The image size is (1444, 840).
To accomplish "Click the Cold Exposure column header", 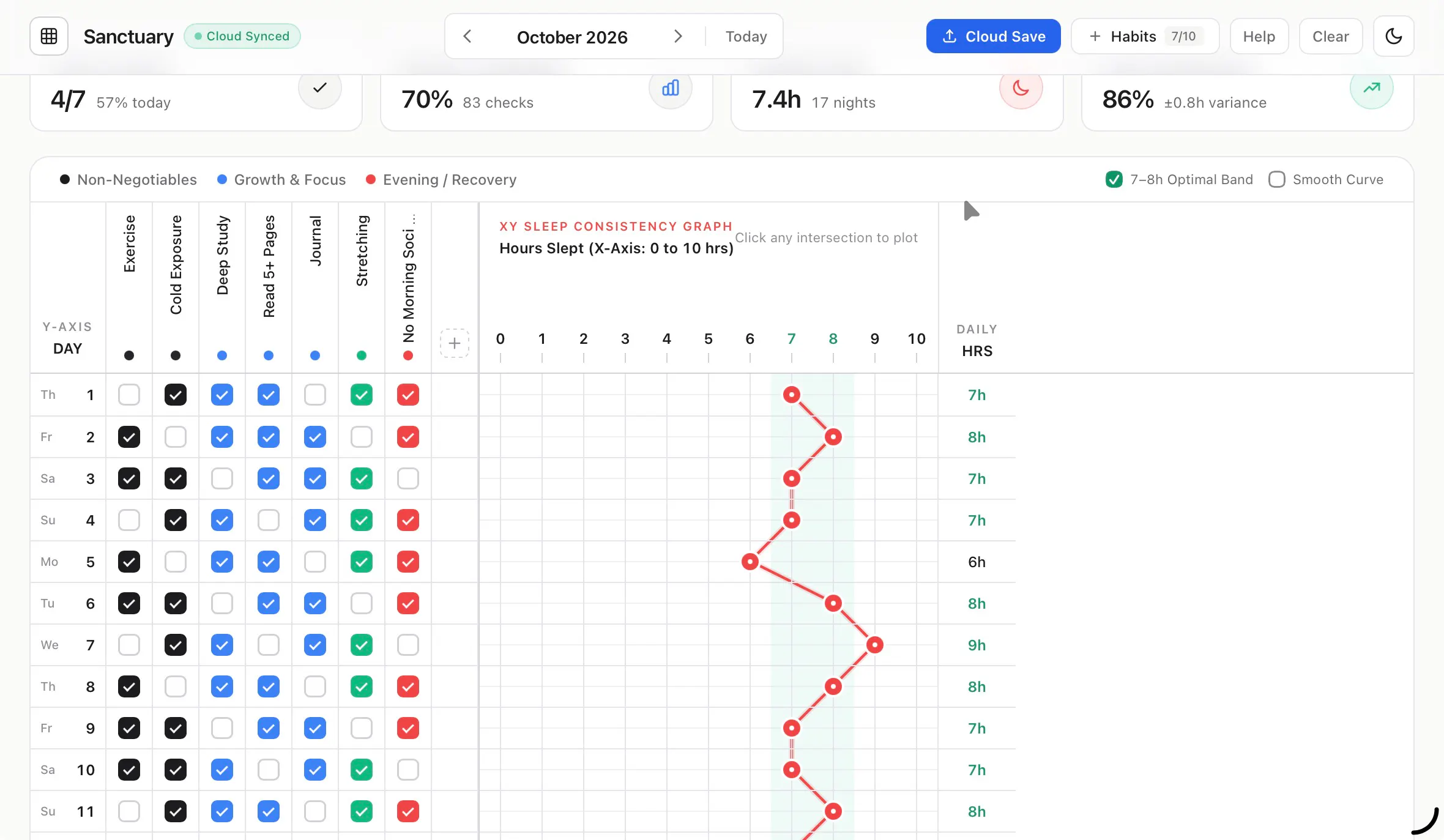I will [x=176, y=265].
